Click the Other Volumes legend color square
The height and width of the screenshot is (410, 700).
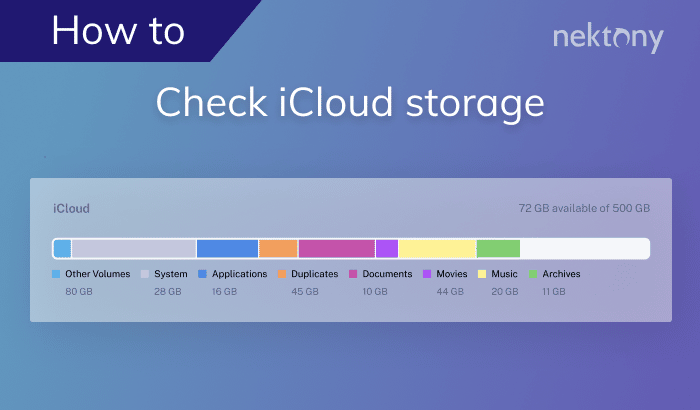tap(56, 274)
